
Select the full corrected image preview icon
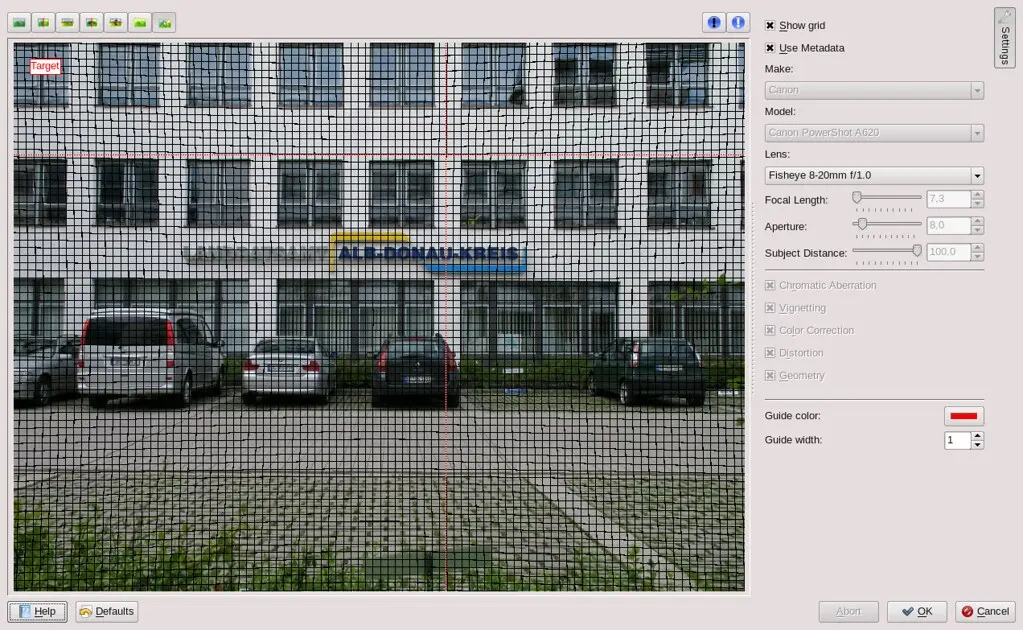pyautogui.click(x=140, y=21)
